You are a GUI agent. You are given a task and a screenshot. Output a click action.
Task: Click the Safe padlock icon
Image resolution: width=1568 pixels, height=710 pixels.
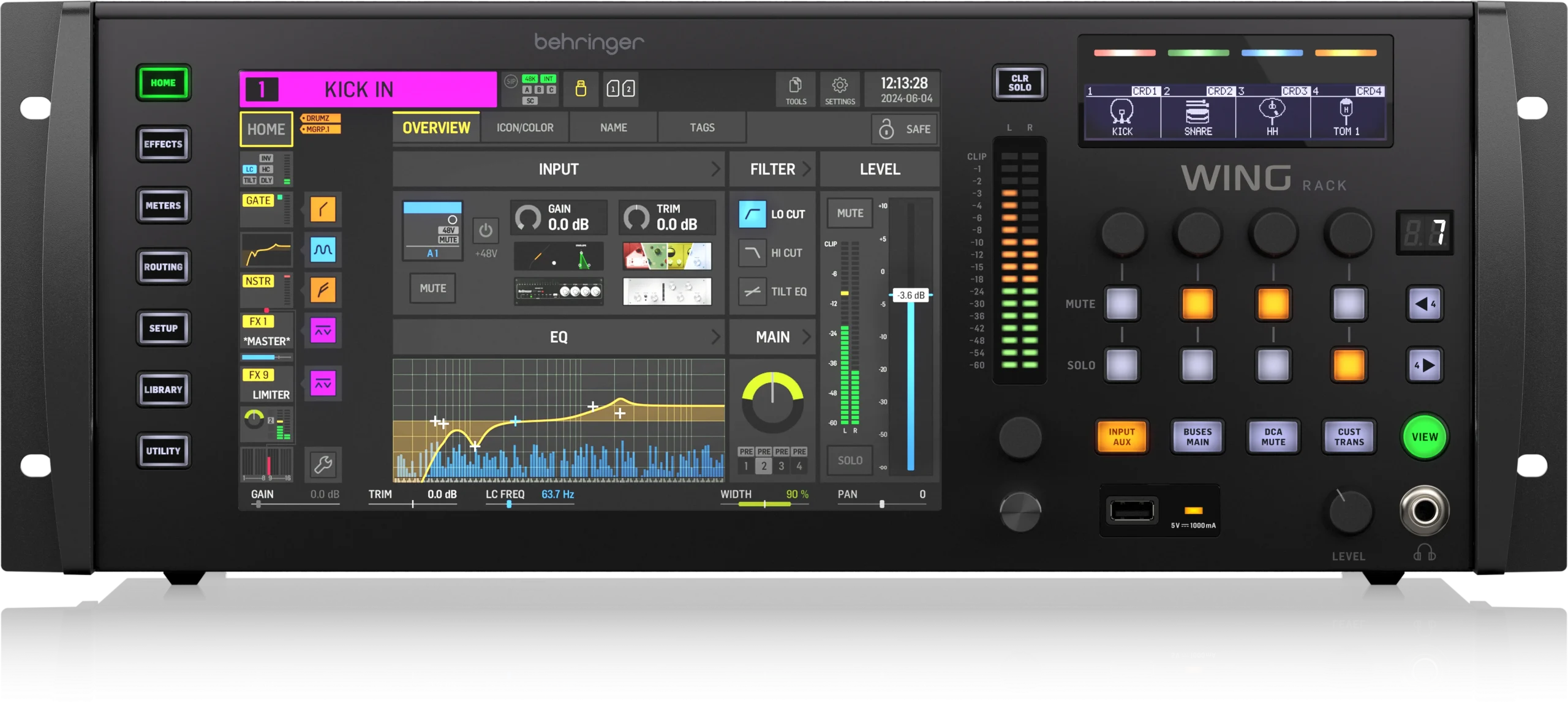pyautogui.click(x=886, y=129)
